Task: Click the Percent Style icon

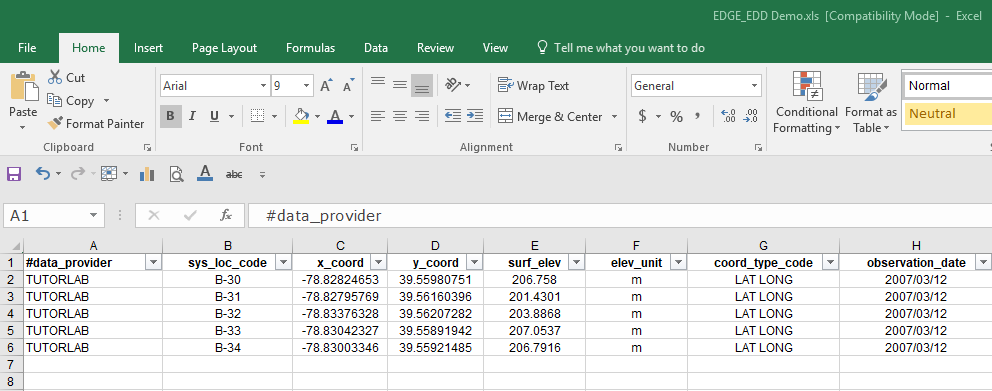Action: (676, 116)
